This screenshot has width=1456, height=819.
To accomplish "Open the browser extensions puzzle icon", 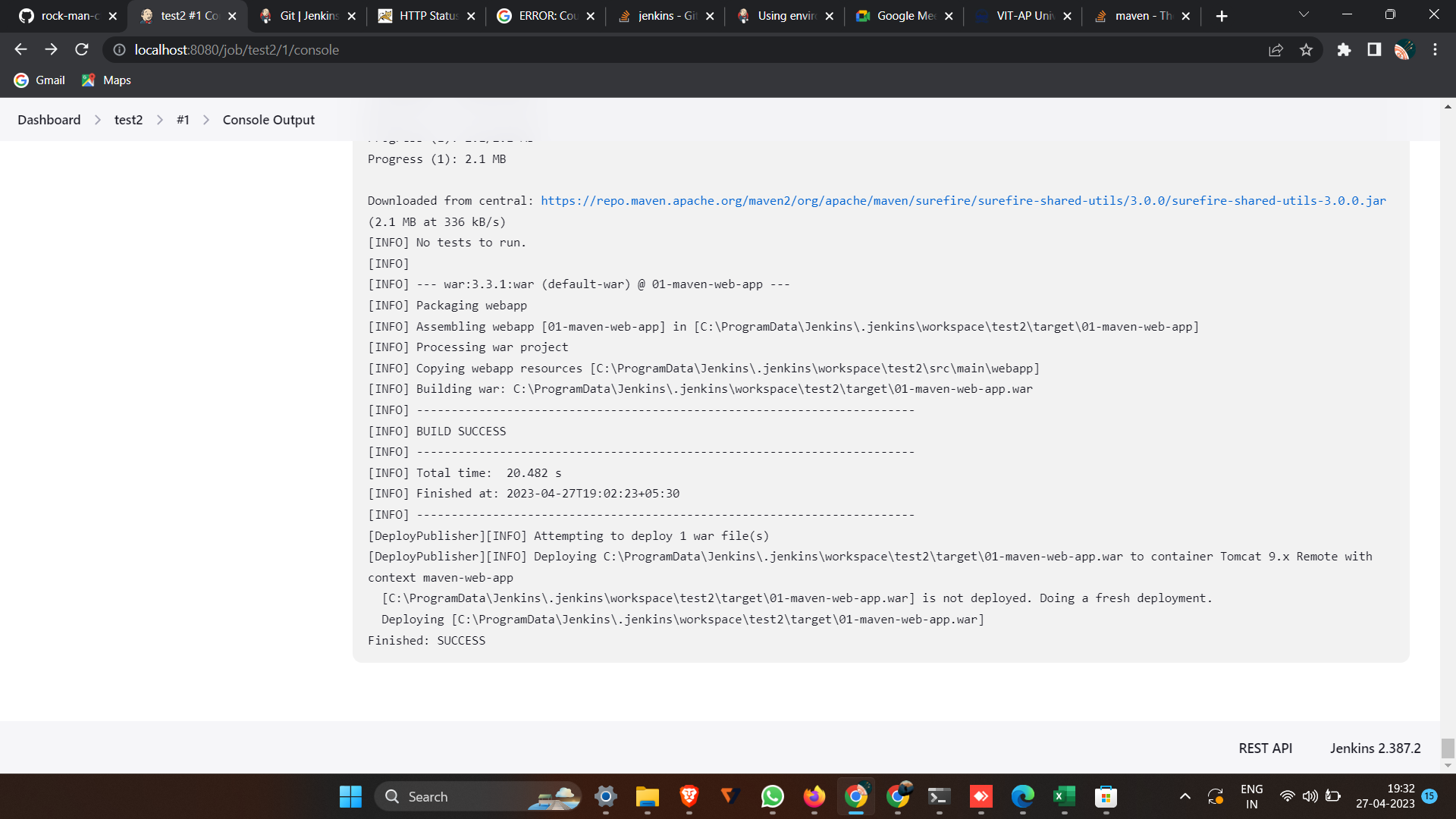I will tap(1344, 49).
